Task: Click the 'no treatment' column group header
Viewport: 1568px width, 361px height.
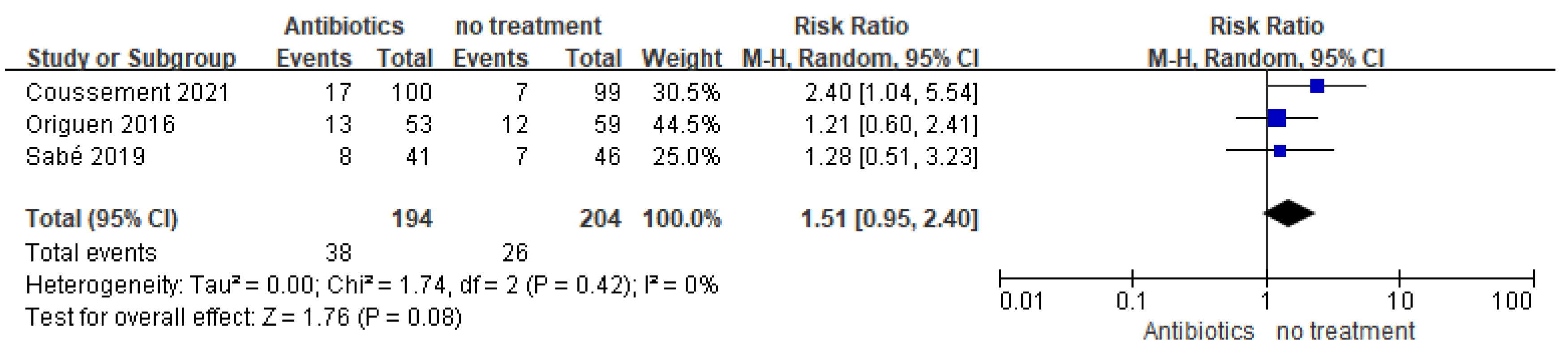Action: (528, 26)
